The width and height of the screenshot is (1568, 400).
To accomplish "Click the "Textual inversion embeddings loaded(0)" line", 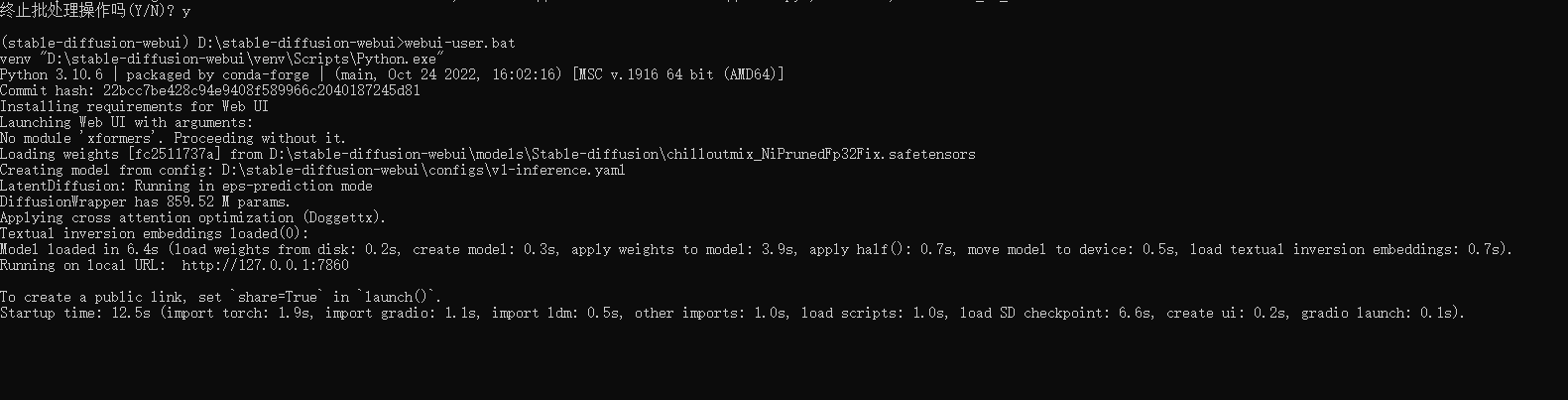I will click(155, 233).
